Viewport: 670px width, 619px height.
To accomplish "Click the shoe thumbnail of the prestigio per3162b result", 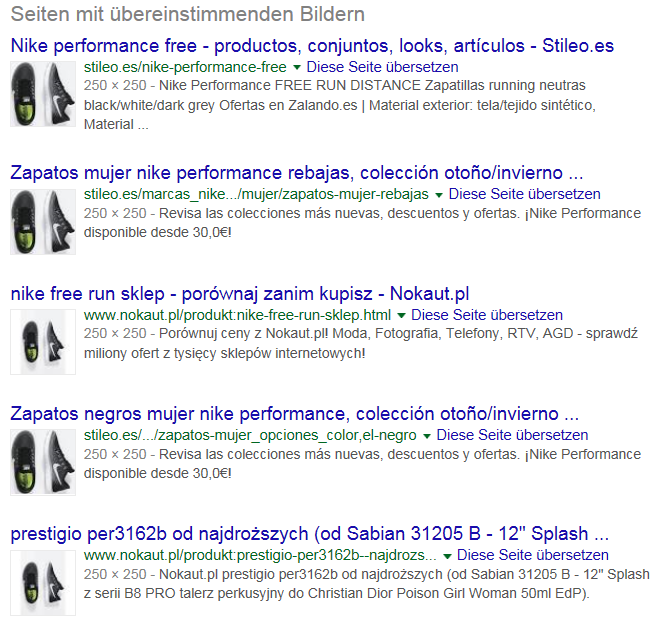I will 43,583.
